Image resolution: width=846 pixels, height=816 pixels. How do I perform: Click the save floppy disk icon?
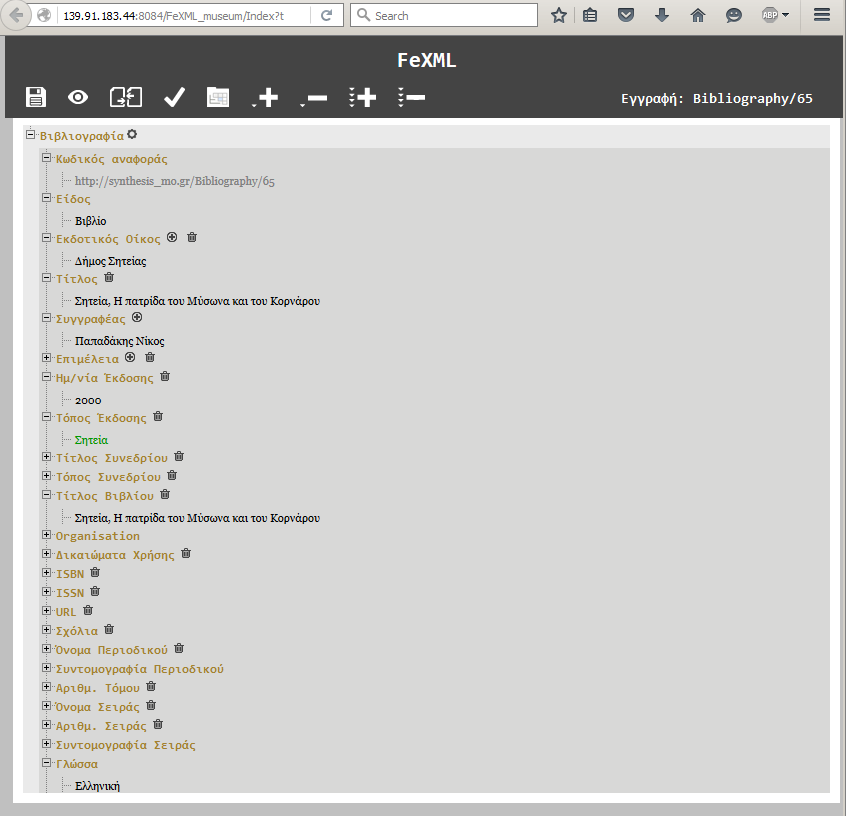36,97
